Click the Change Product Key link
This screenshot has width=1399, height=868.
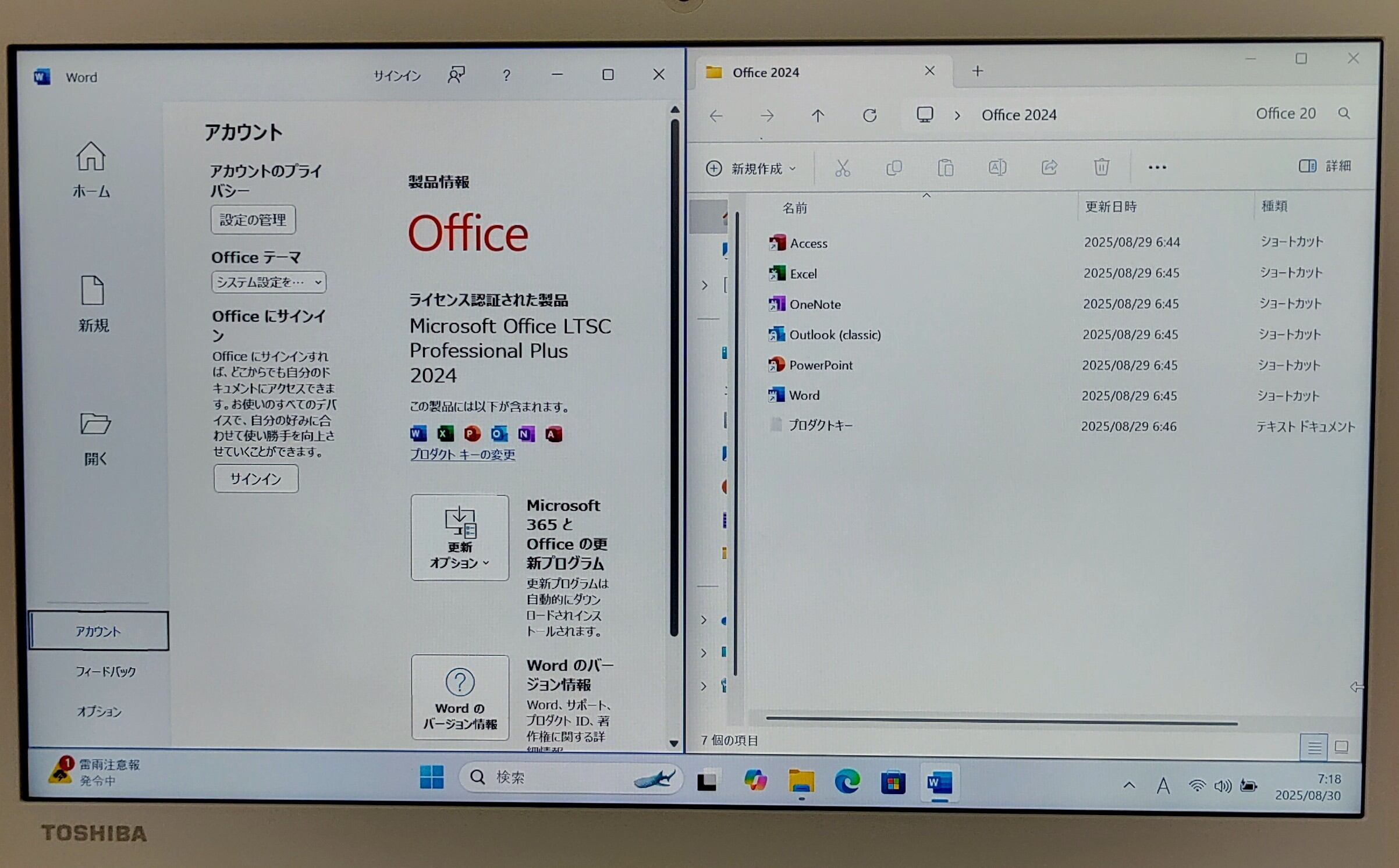463,454
